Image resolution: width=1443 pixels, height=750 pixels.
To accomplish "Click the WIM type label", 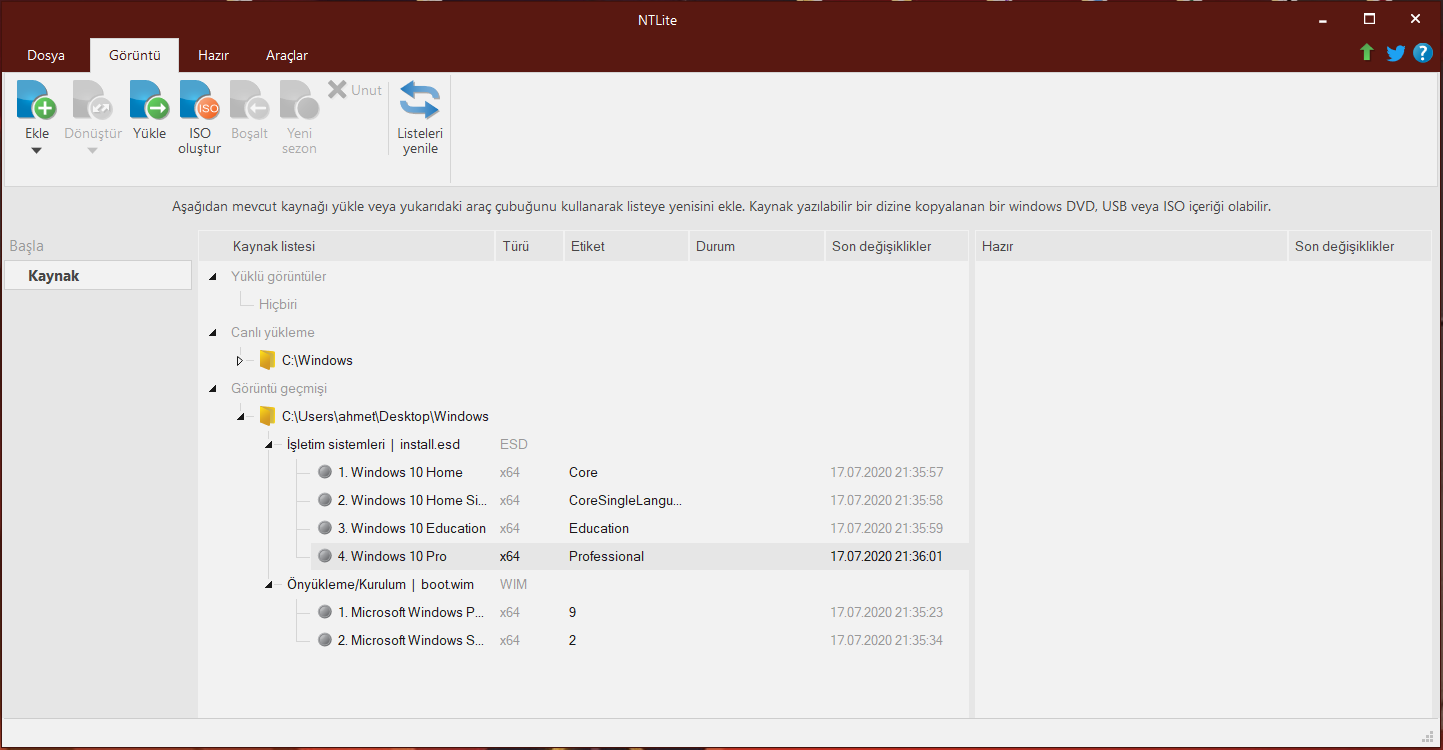I will click(x=513, y=584).
